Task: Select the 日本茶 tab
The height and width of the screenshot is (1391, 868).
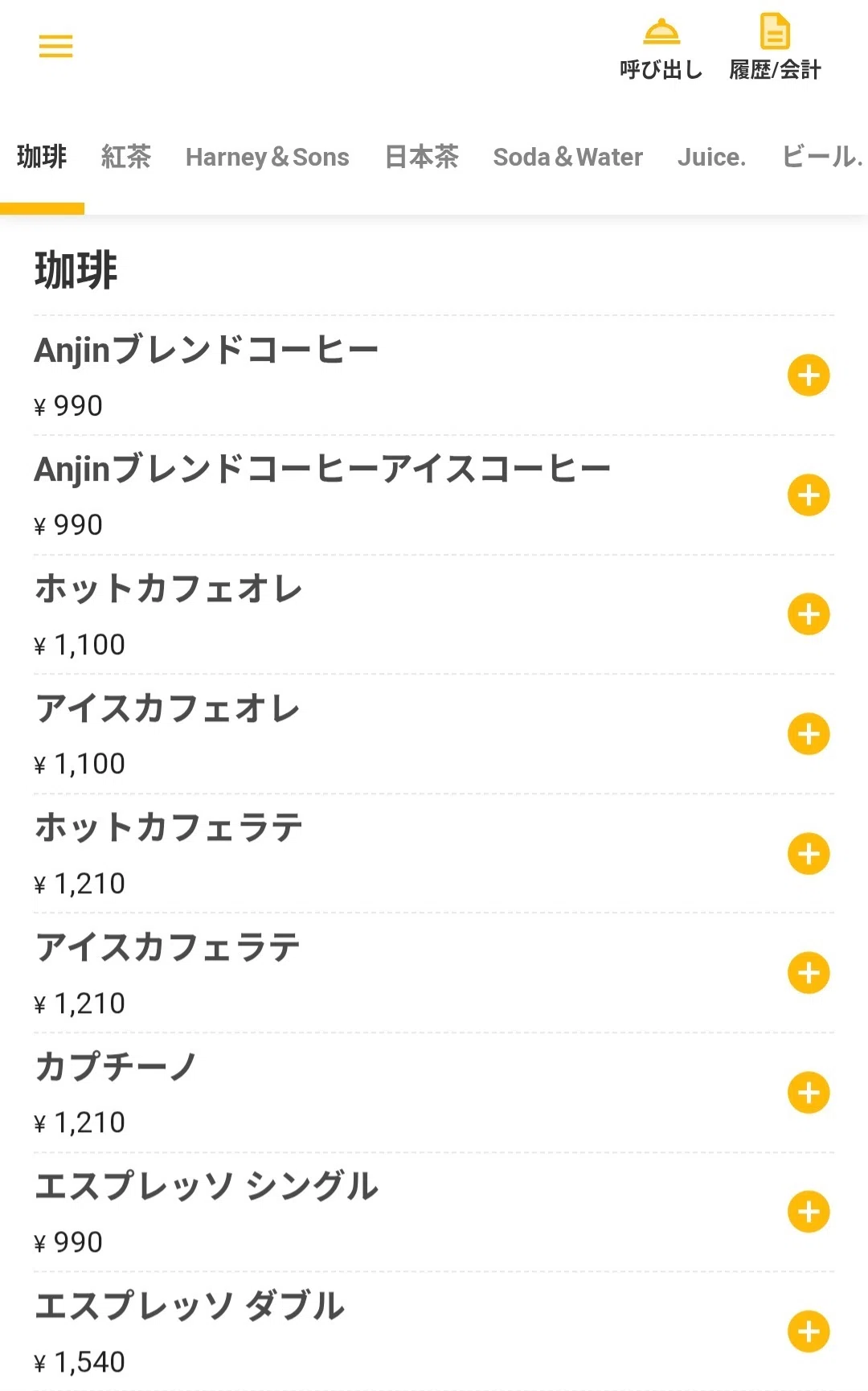Action: tap(421, 157)
